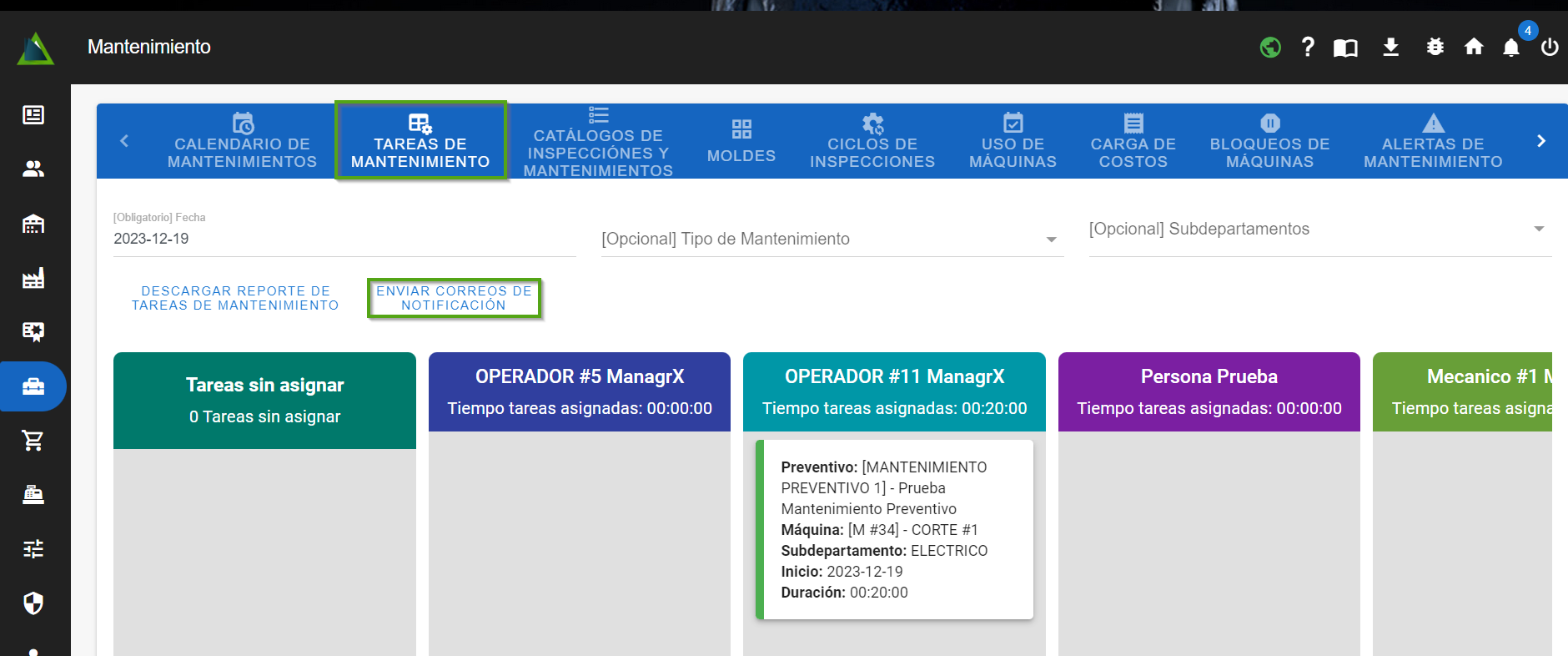Open the users sidebar icon

[33, 169]
